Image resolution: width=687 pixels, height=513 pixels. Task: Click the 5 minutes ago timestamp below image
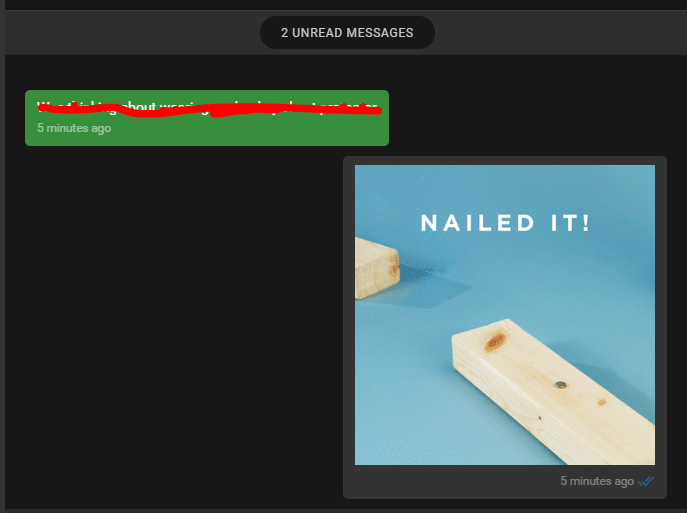click(x=597, y=481)
